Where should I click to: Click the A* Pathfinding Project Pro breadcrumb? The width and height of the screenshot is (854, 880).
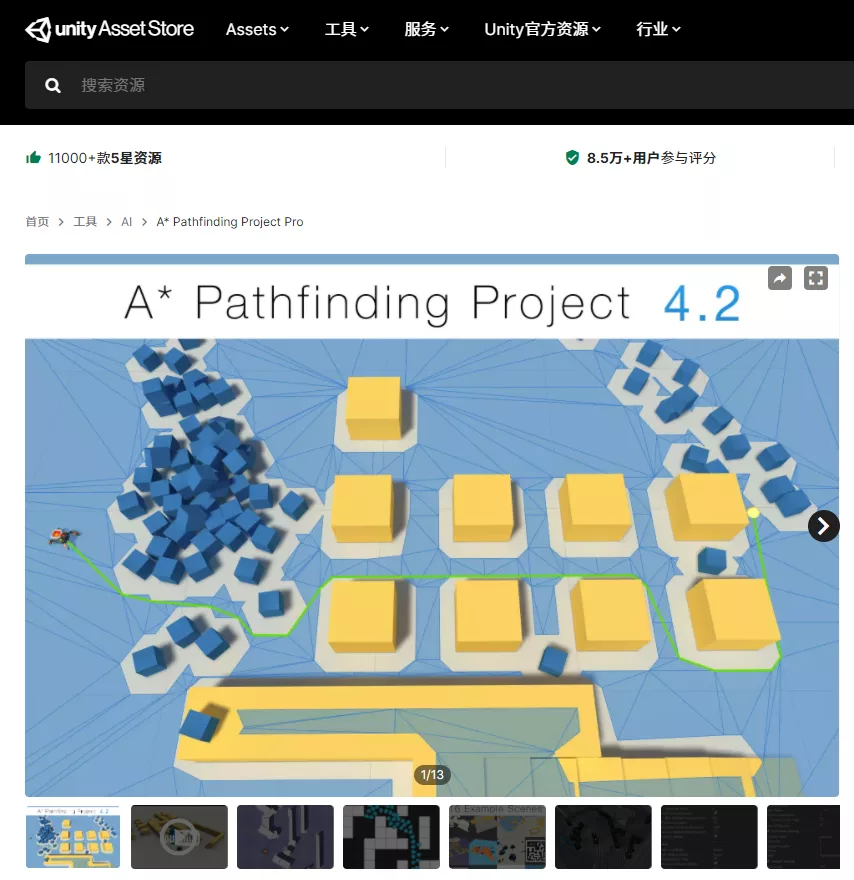tap(229, 222)
